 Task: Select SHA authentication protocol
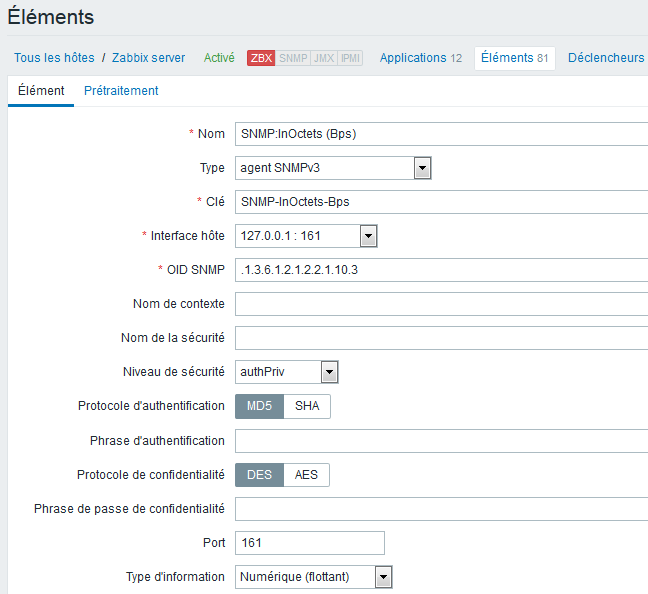click(x=307, y=406)
